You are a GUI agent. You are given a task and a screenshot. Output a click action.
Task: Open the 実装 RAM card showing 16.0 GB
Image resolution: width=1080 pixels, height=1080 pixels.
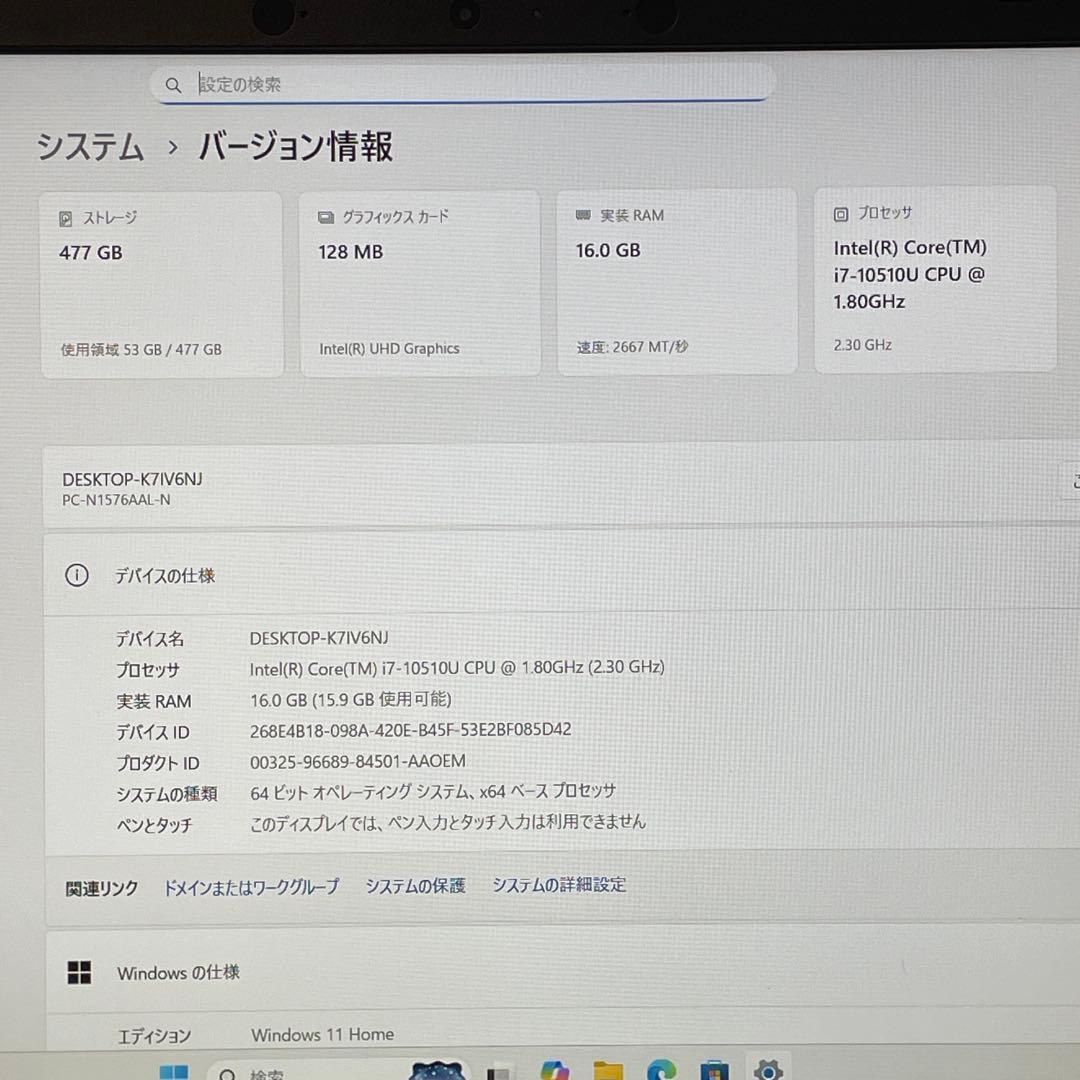pyautogui.click(x=677, y=282)
